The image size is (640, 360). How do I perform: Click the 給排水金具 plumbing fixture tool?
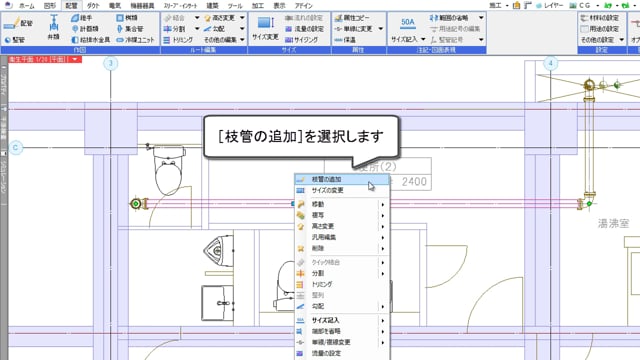[91, 40]
